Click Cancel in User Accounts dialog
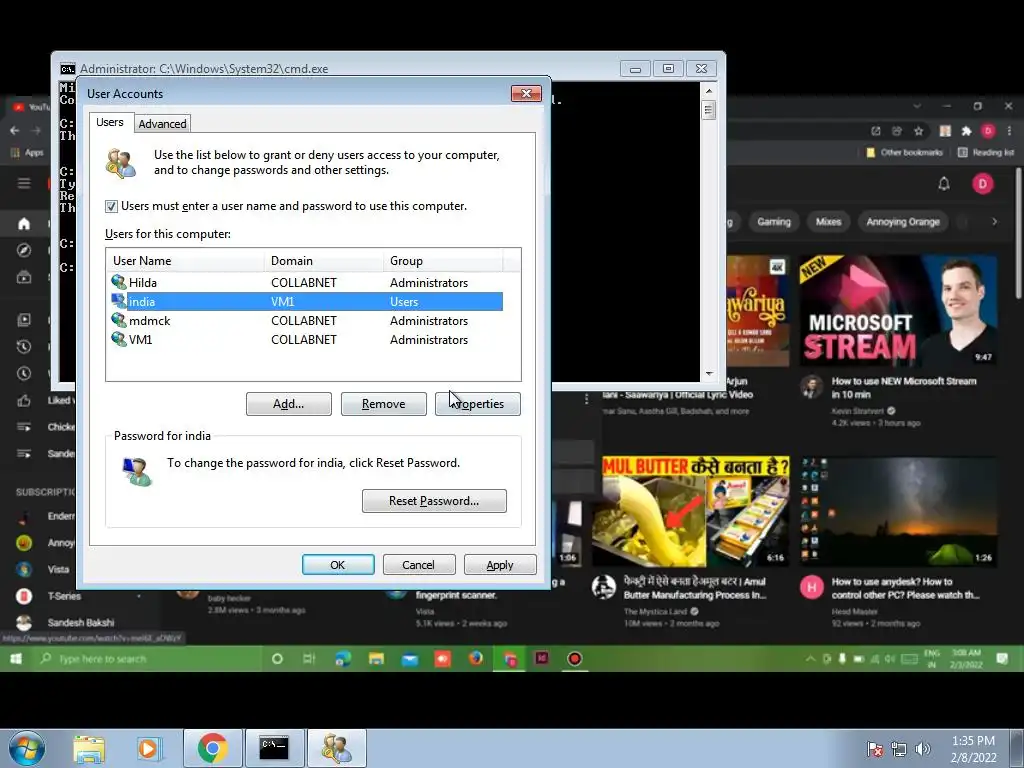Viewport: 1024px width, 768px height. click(x=419, y=565)
